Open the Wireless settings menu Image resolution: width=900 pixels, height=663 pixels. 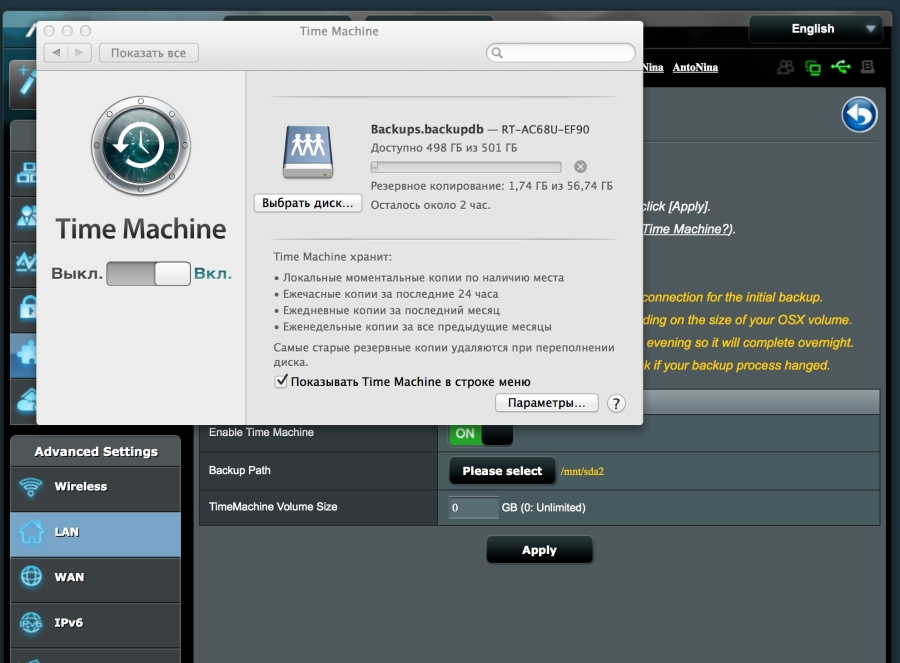(95, 487)
